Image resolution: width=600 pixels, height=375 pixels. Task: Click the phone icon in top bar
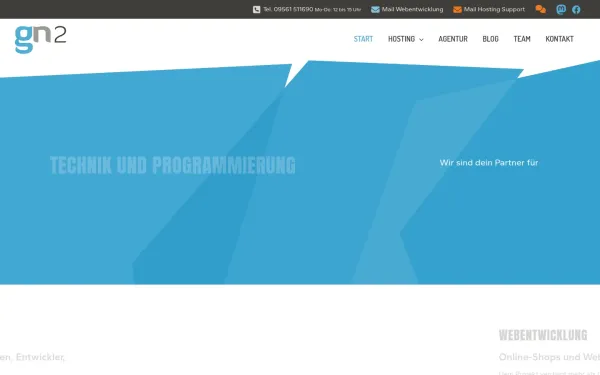pyautogui.click(x=256, y=10)
